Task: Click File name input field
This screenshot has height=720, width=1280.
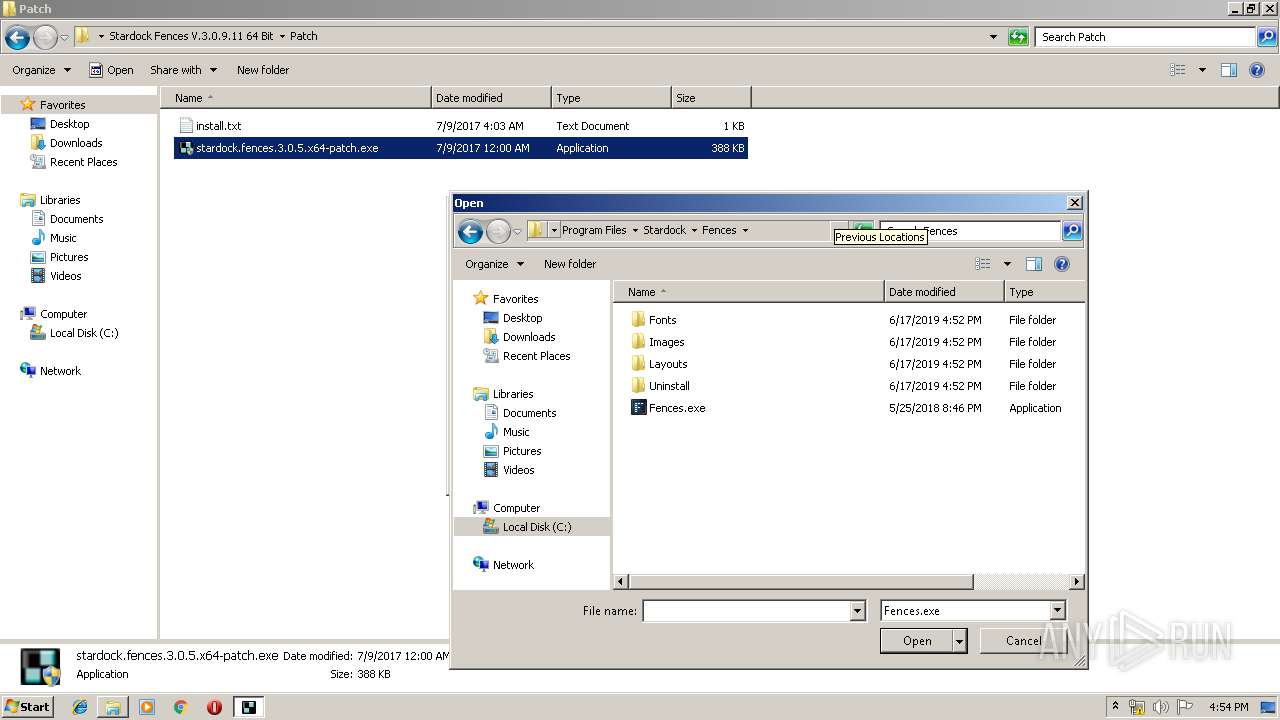Action: 746,611
